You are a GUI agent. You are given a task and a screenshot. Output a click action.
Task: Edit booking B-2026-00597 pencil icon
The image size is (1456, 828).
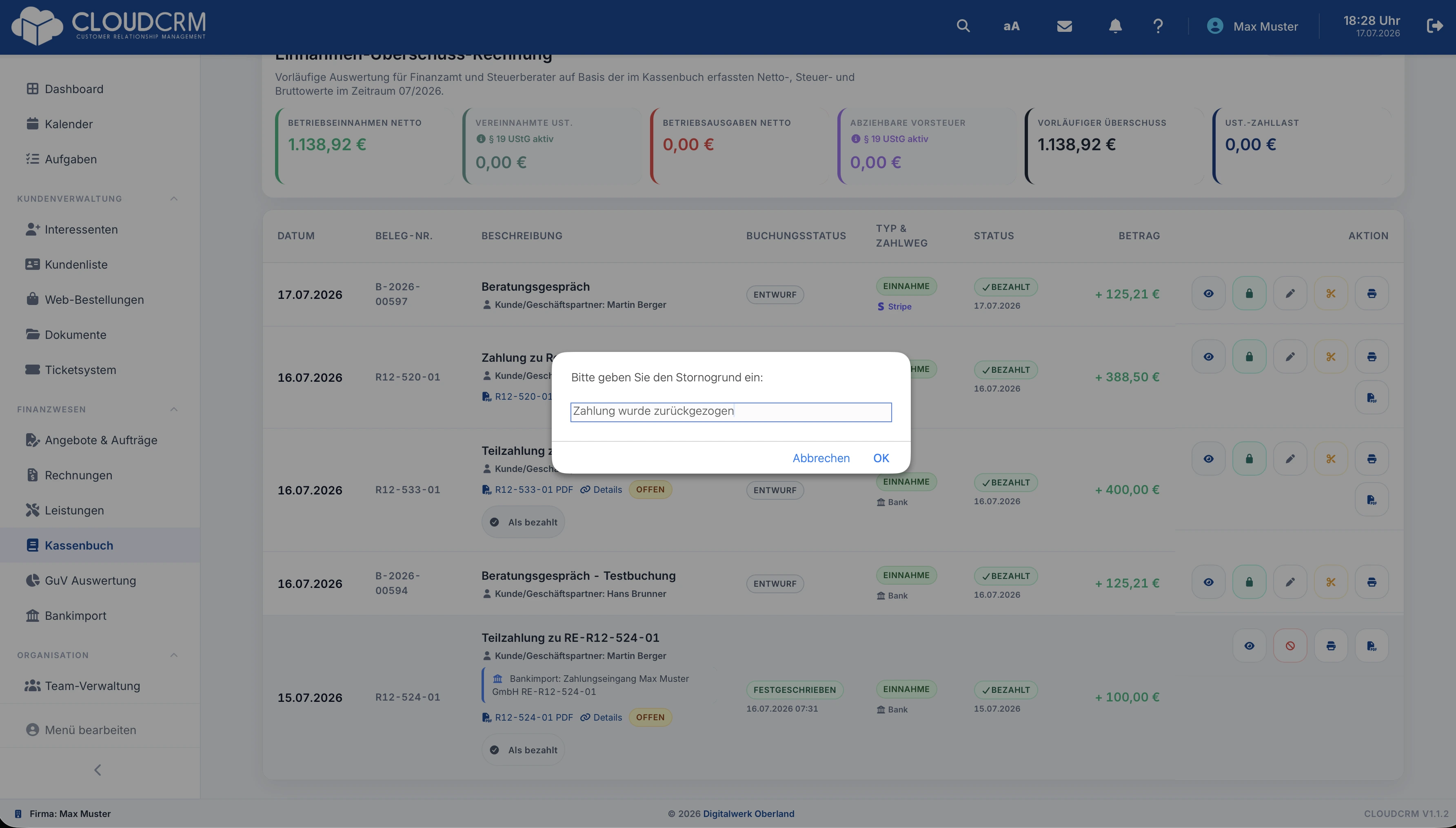pyautogui.click(x=1290, y=294)
